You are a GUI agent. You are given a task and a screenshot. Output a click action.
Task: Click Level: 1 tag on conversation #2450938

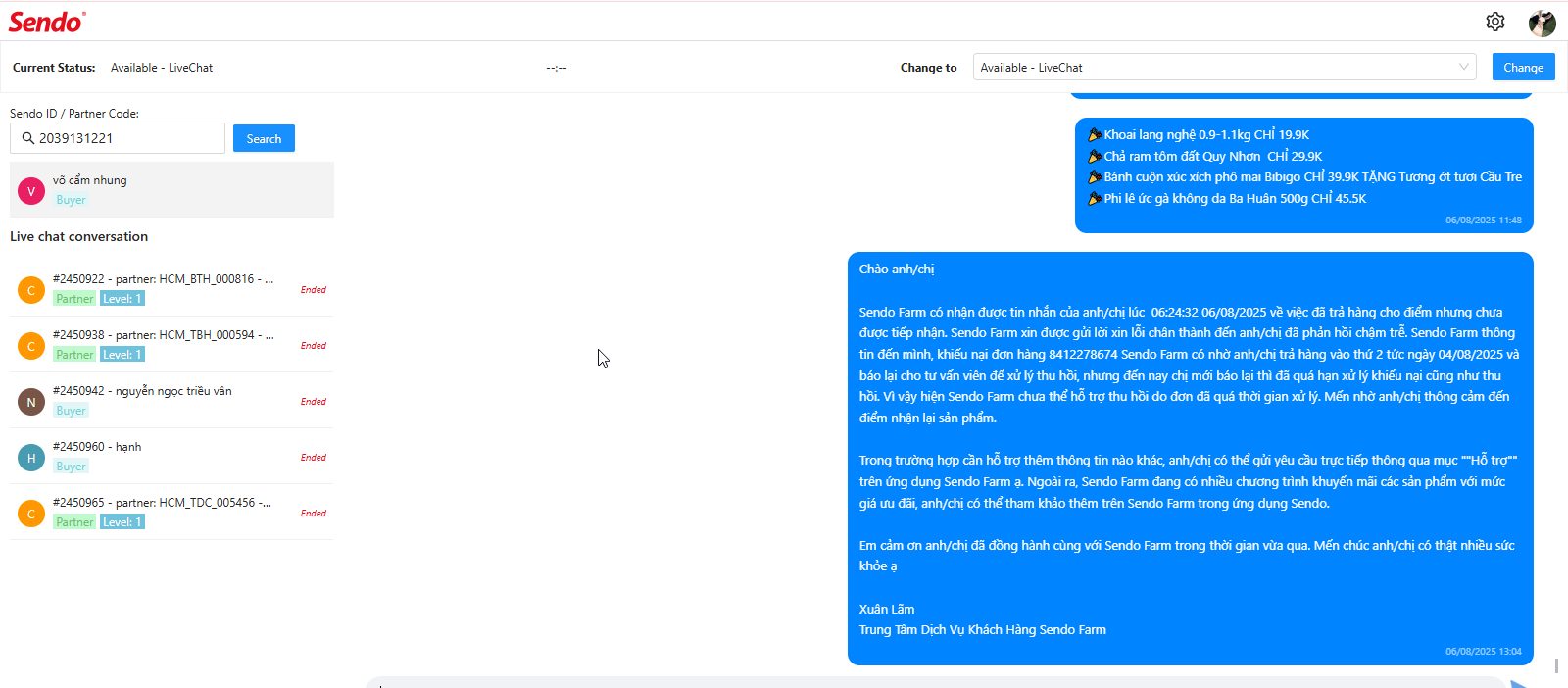click(x=122, y=355)
